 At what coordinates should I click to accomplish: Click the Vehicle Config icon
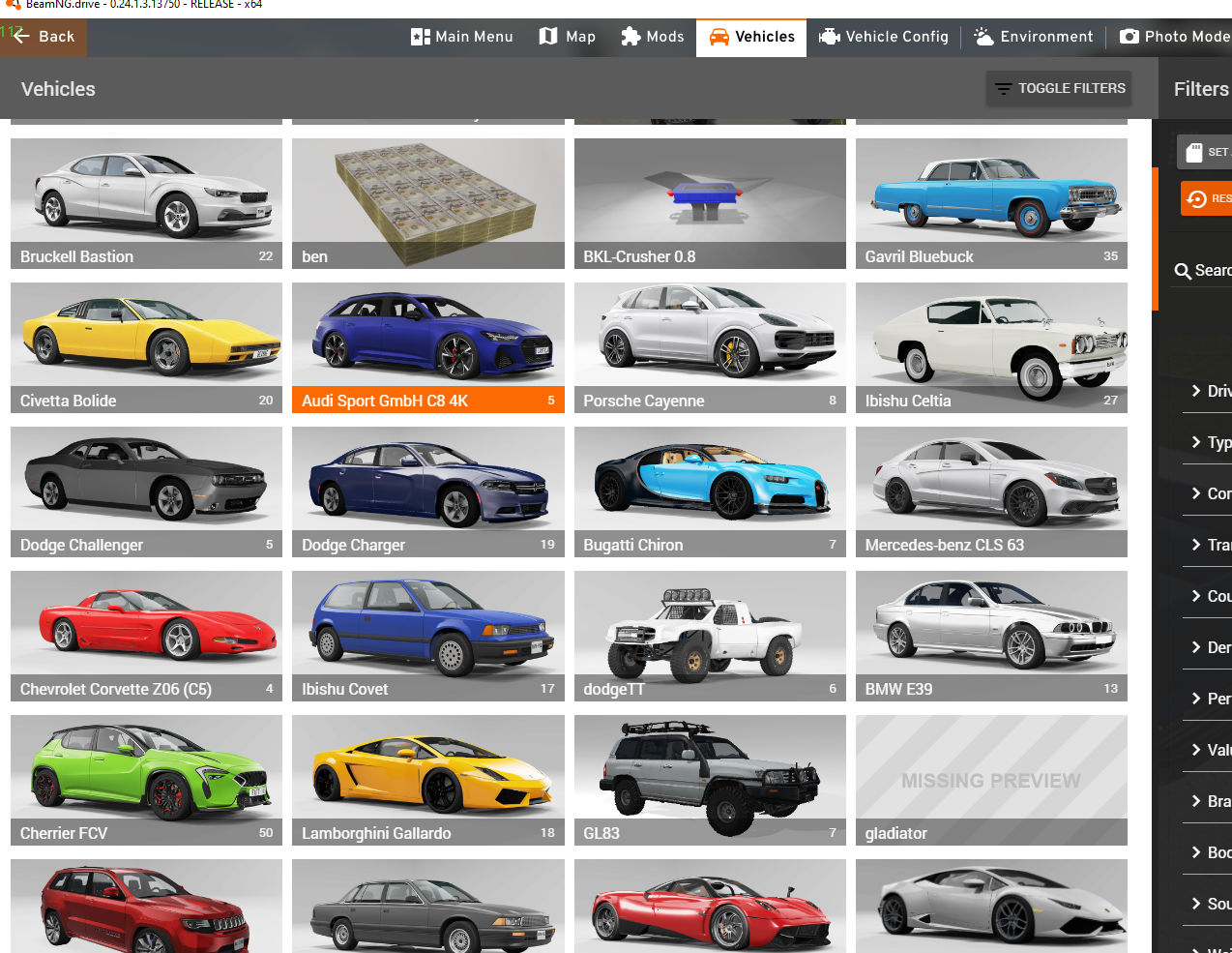click(x=829, y=37)
